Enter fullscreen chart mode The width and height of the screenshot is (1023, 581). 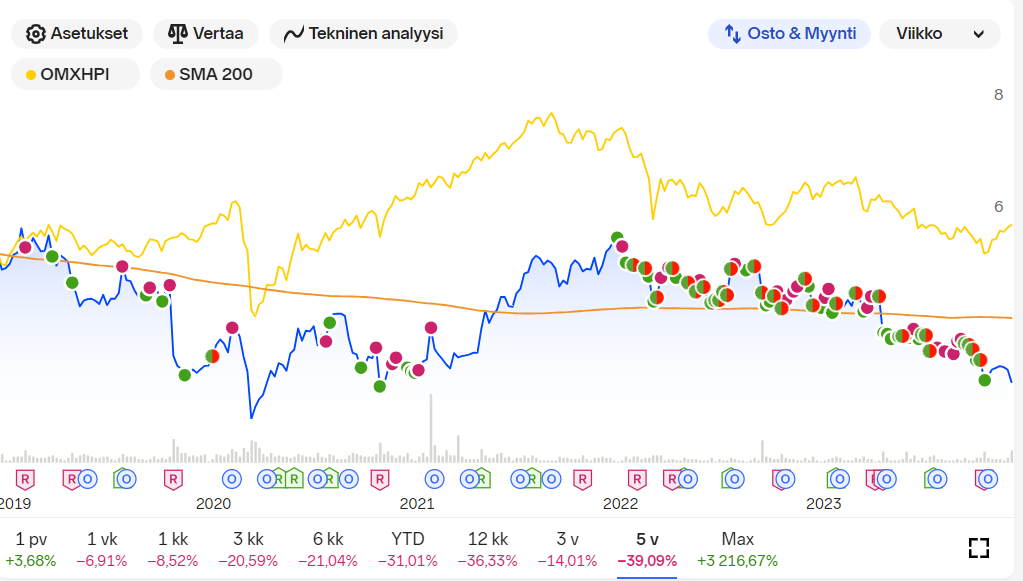(979, 548)
